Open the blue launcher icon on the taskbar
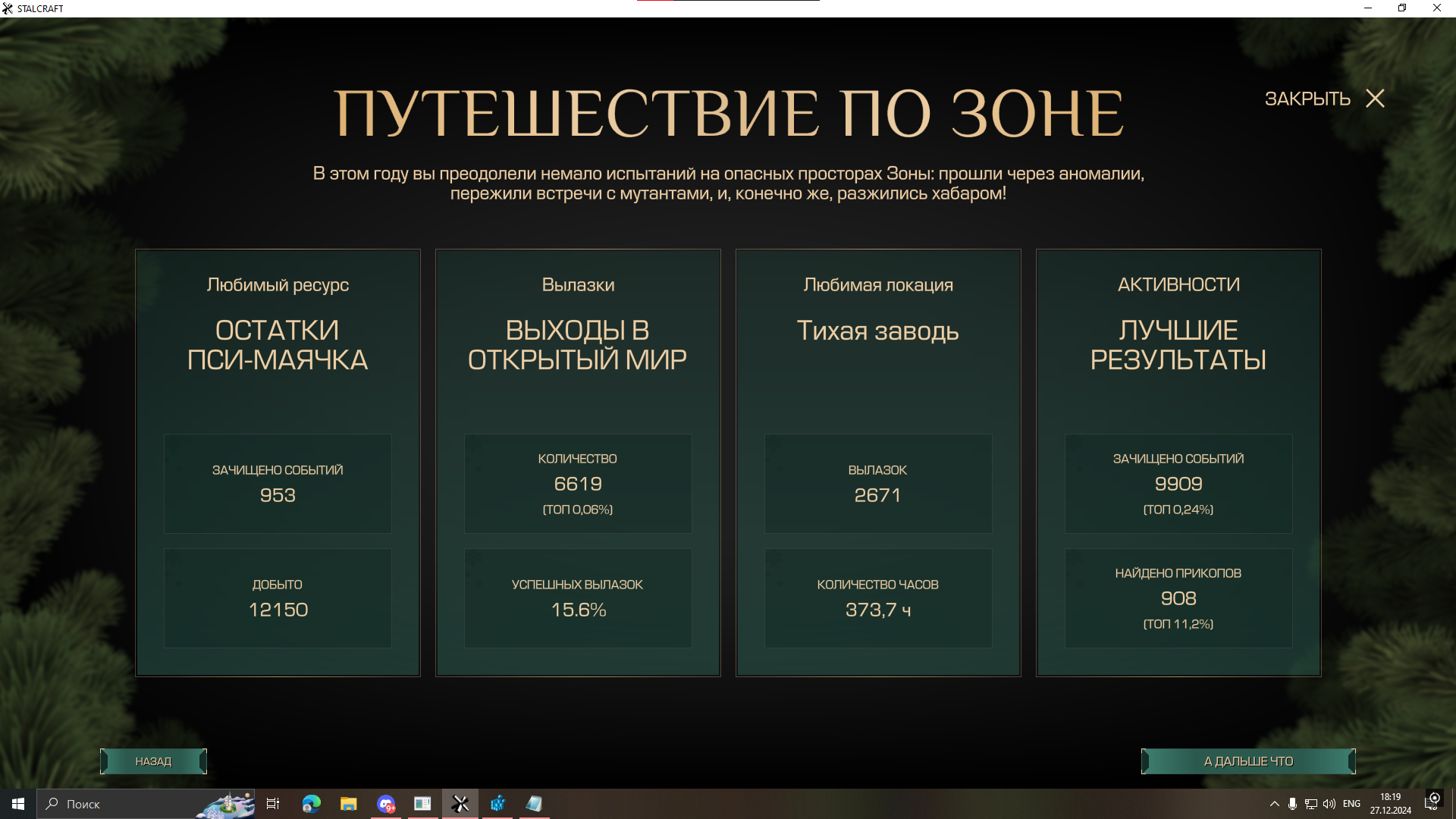Image resolution: width=1456 pixels, height=819 pixels. pyautogui.click(x=497, y=804)
